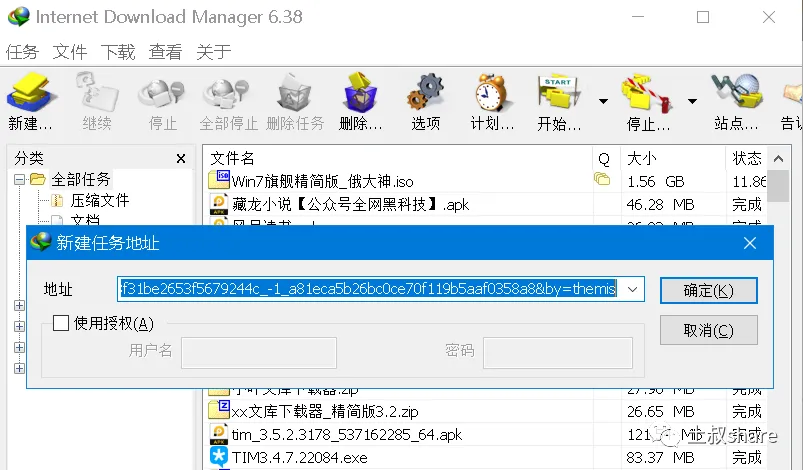This screenshot has height=470, width=803.
Task: Click the IDM icon in dialog title
Action: pos(41,242)
